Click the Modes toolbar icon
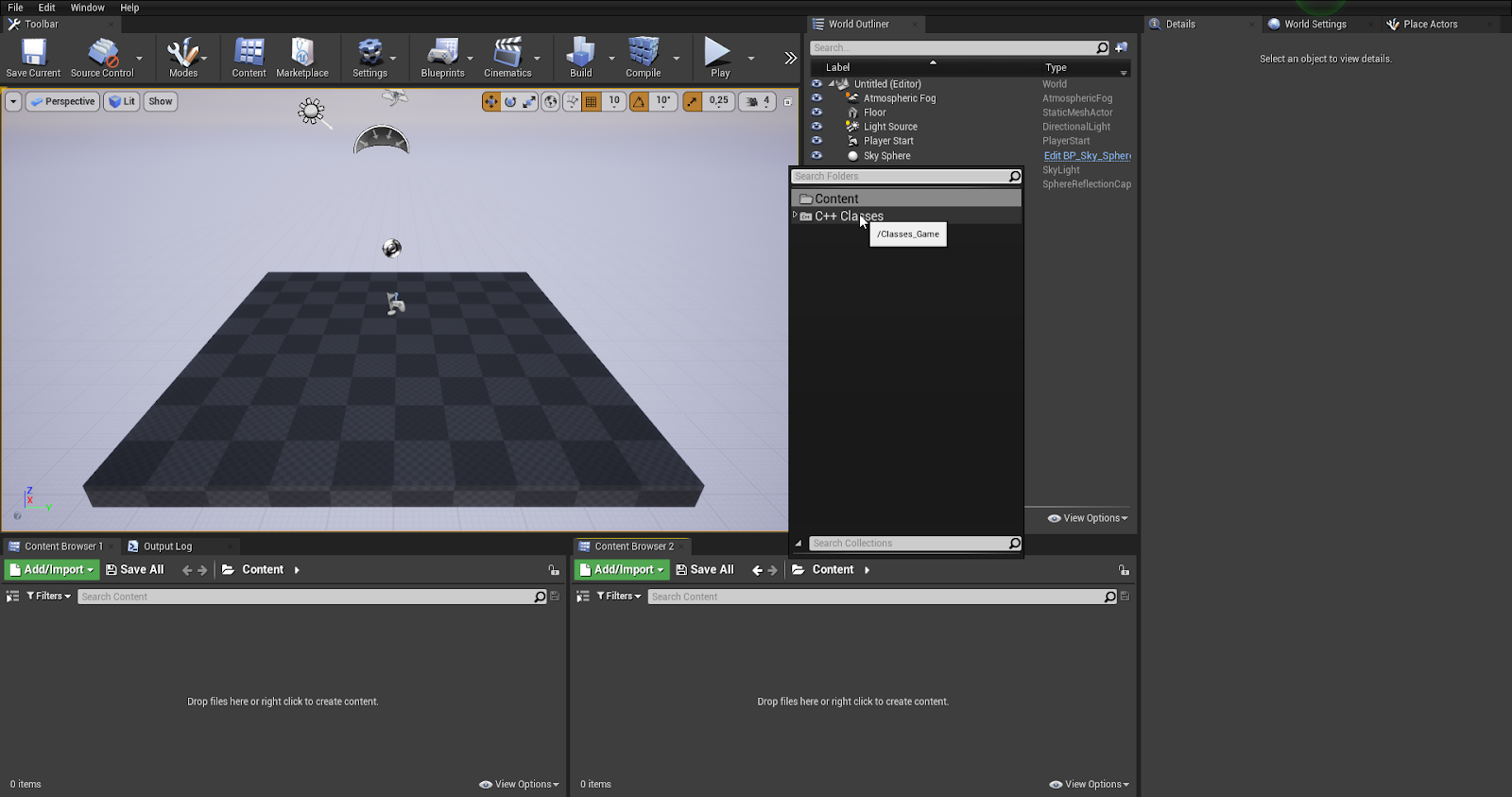The height and width of the screenshot is (797, 1512). pos(183,58)
